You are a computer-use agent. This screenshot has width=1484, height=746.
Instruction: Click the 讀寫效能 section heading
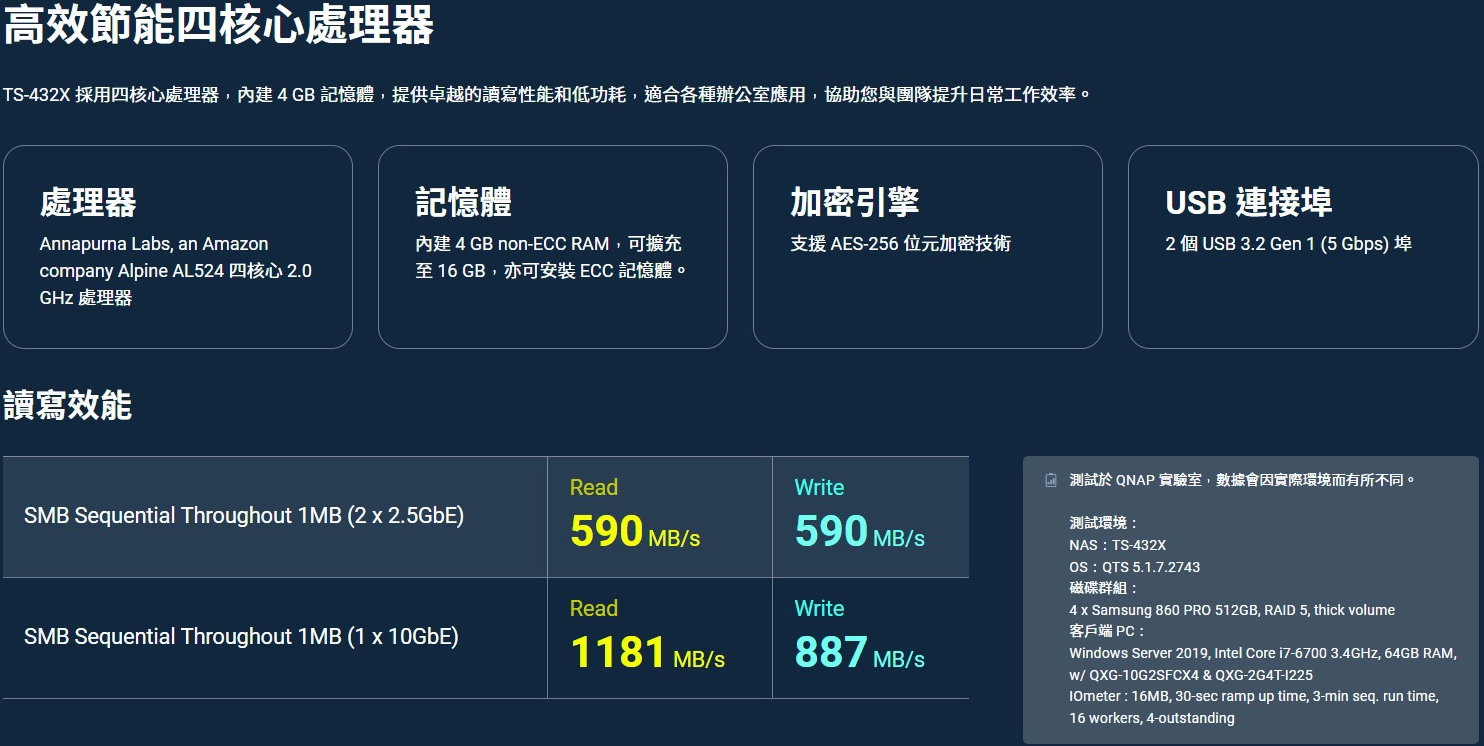[67, 405]
